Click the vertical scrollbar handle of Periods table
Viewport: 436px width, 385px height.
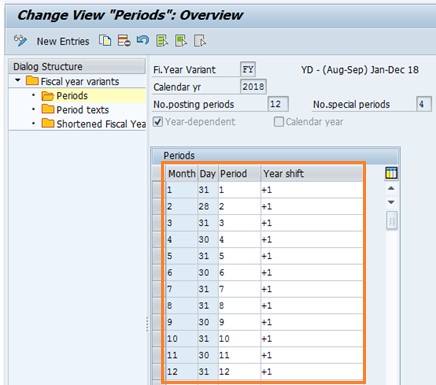click(392, 221)
